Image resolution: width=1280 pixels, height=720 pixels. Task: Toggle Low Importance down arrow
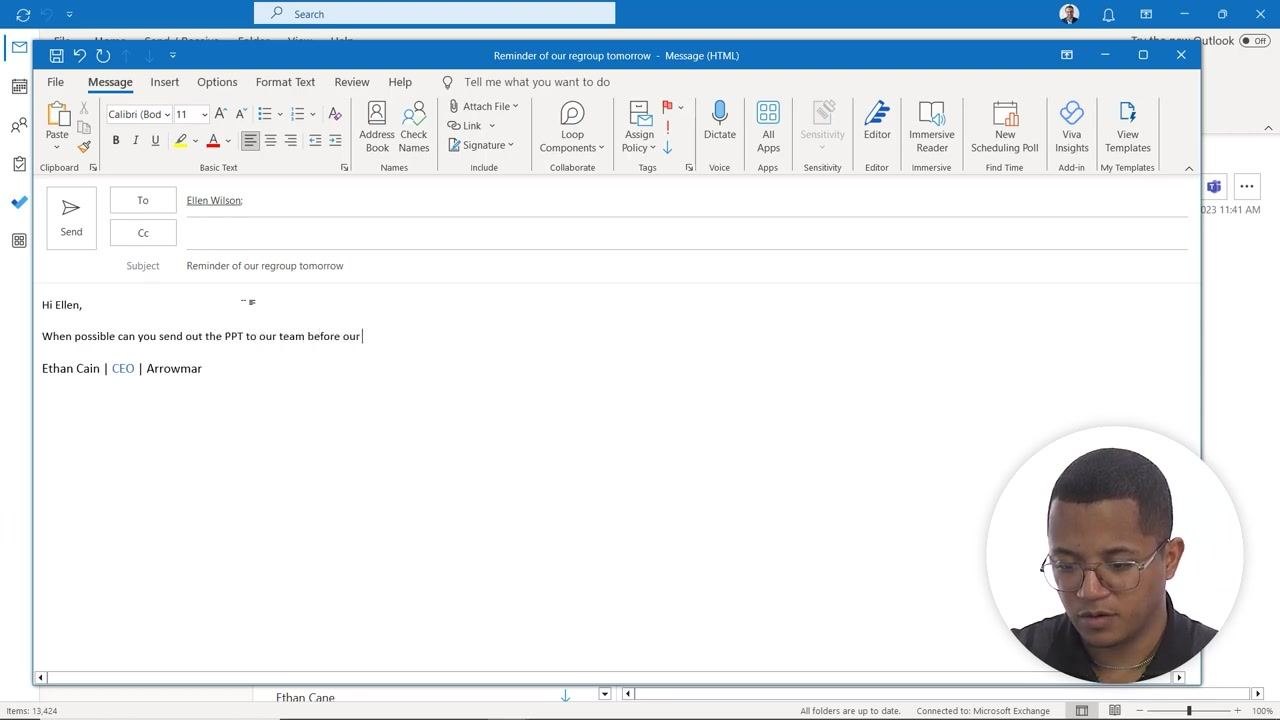667,148
